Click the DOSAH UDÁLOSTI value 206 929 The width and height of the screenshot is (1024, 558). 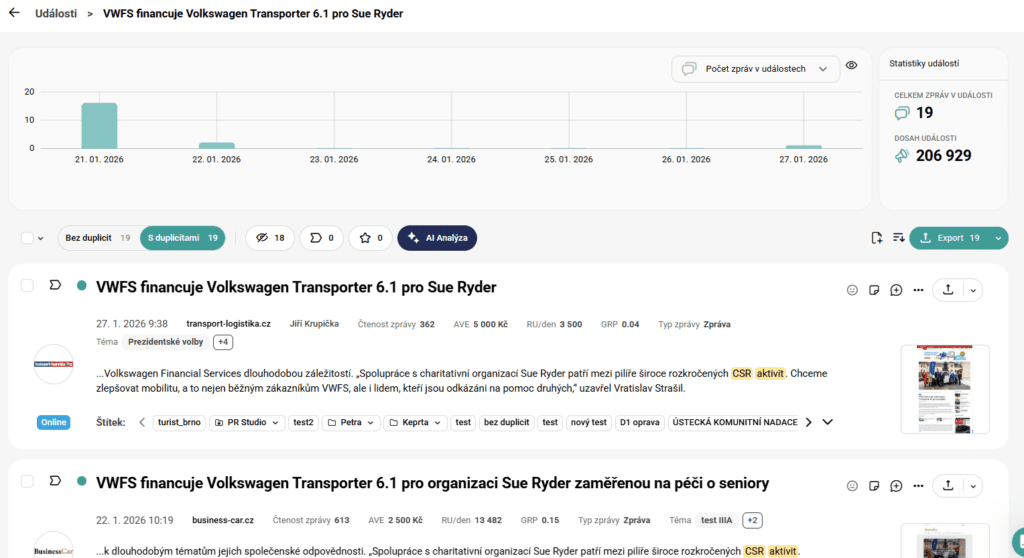(x=943, y=156)
